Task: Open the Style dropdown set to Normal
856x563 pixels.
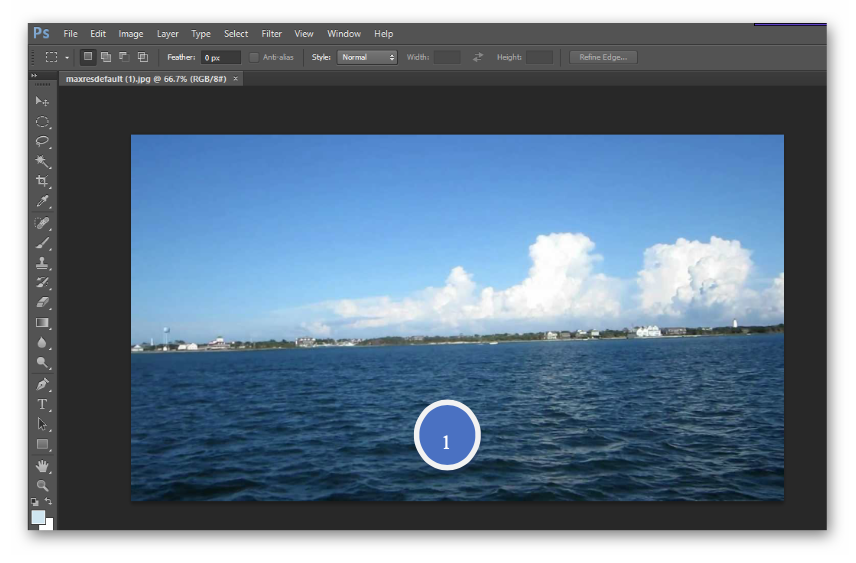Action: 366,57
